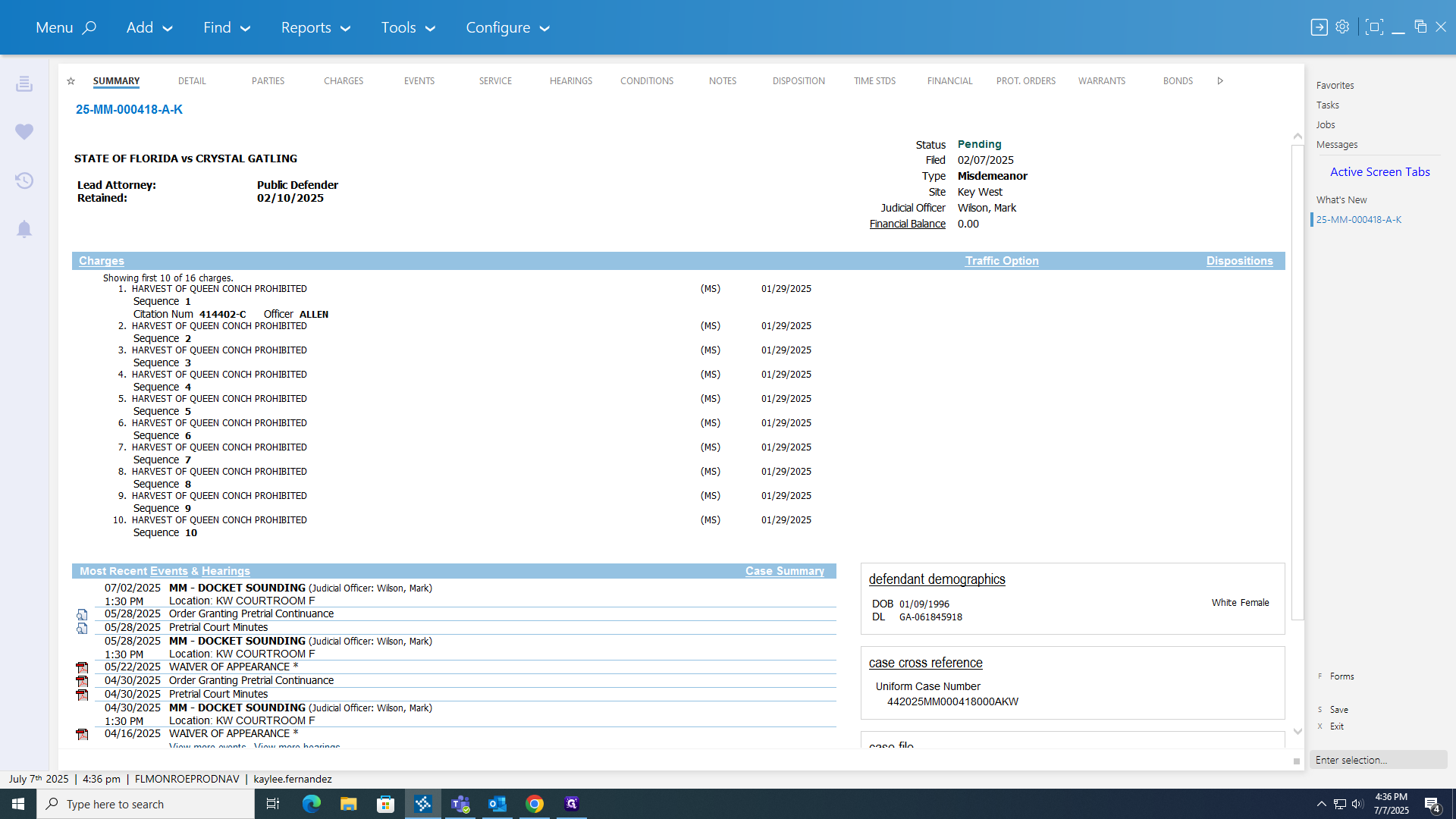The height and width of the screenshot is (819, 1456).
Task: Expand the Tools dropdown menu
Action: pos(408,27)
